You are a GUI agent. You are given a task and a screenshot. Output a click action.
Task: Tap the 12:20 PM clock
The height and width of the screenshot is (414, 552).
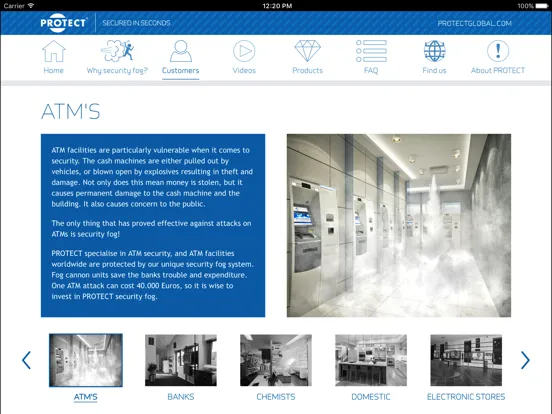point(277,6)
